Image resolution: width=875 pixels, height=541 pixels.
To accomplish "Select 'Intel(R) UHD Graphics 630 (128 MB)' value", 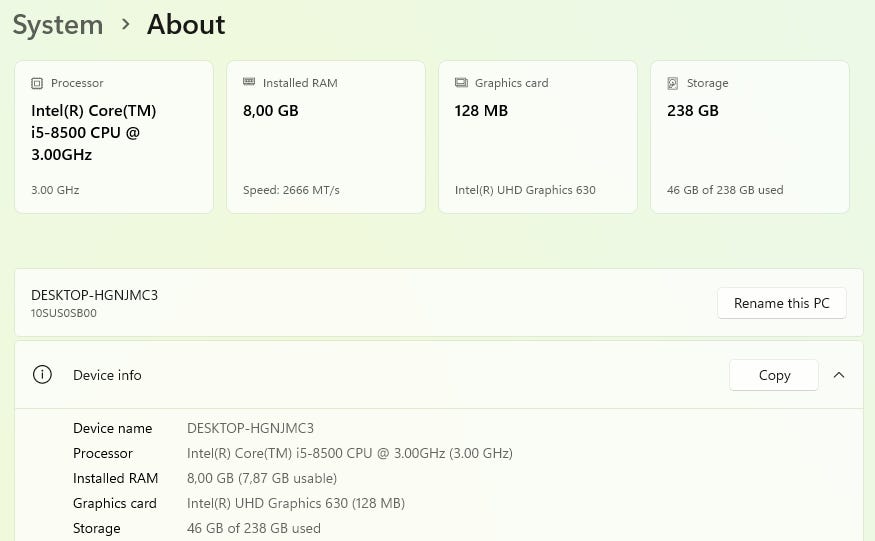I will [x=296, y=503].
